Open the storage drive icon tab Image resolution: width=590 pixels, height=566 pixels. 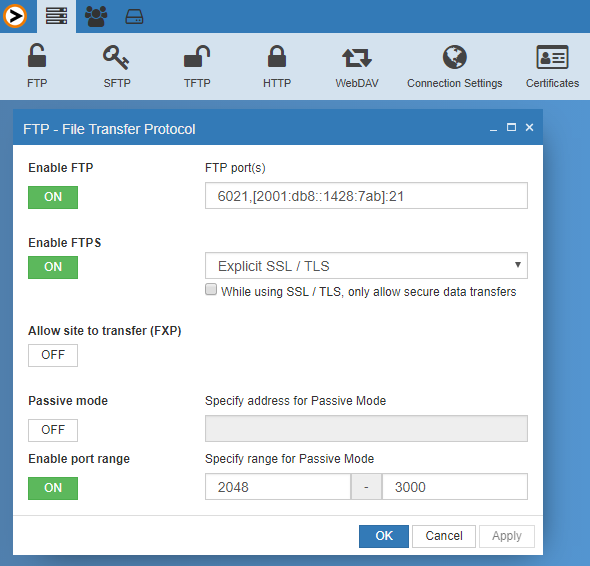pos(134,17)
